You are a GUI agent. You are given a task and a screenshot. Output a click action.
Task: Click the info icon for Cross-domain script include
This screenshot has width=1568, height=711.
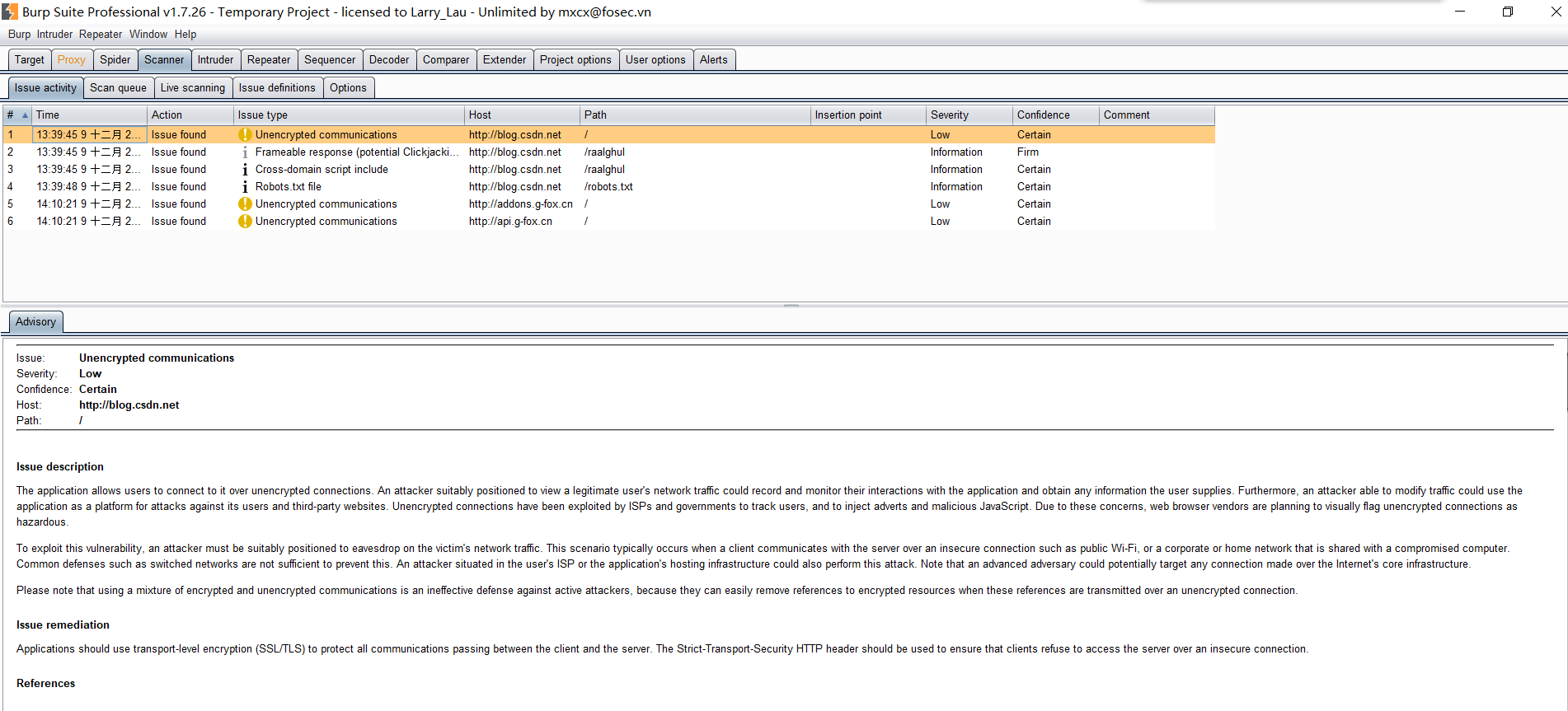(245, 170)
